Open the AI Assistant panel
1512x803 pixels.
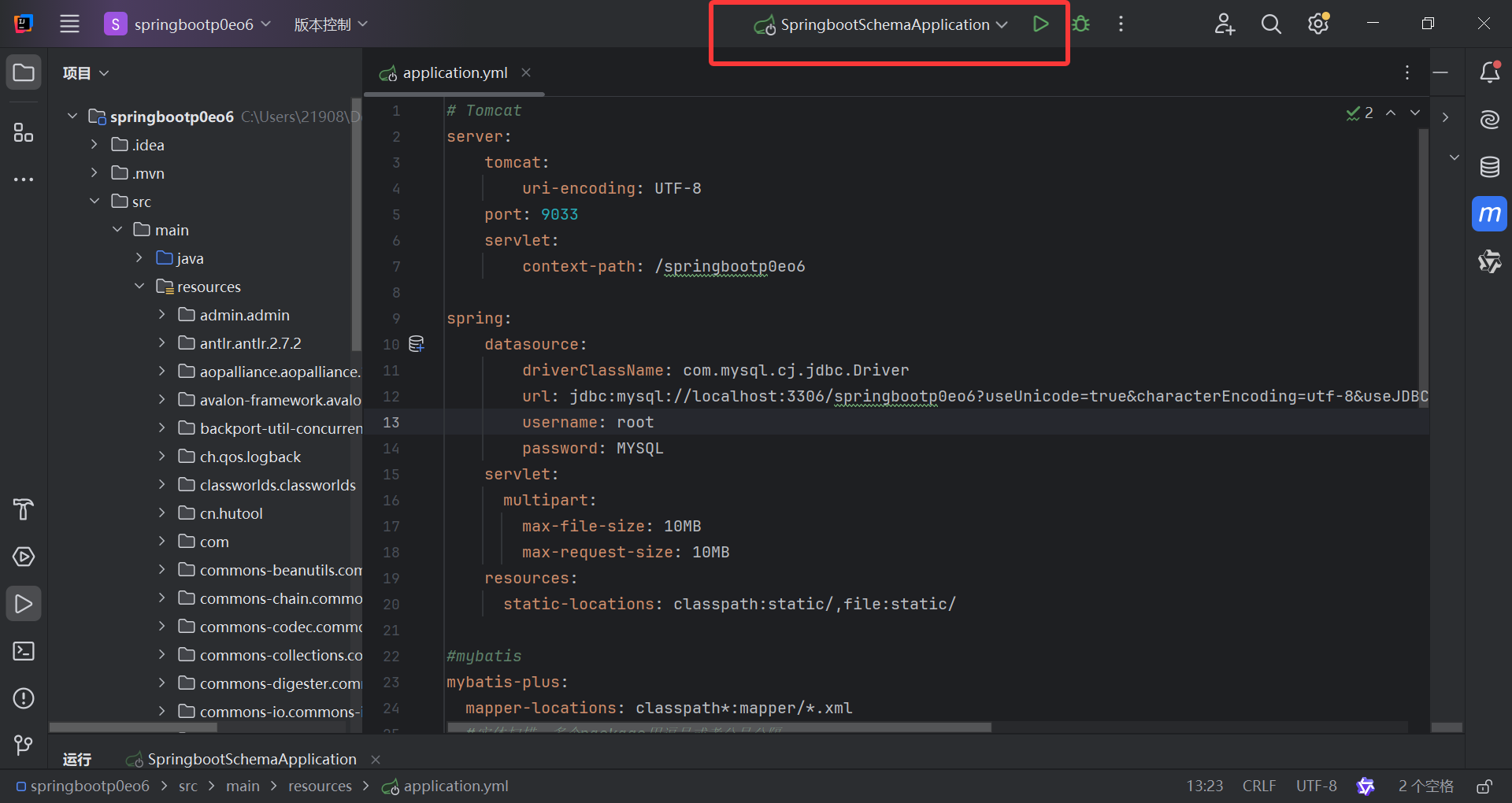(1489, 120)
